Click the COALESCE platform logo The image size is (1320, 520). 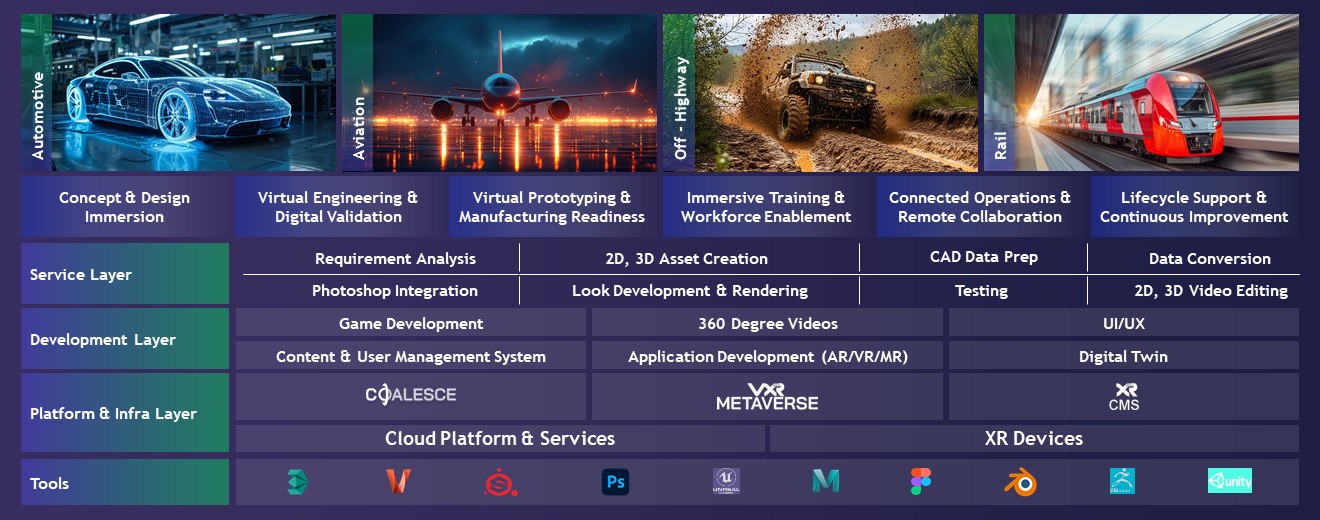point(411,394)
